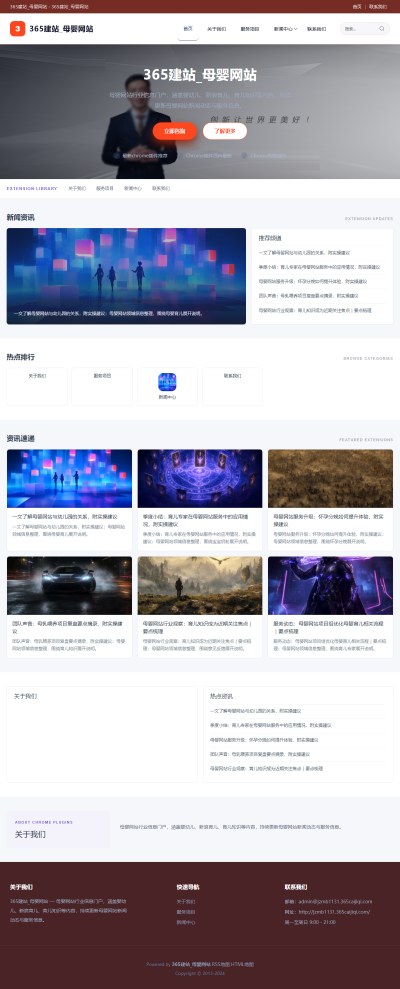Click the white 了解更多 hero button
This screenshot has width=400, height=989.
[x=225, y=131]
